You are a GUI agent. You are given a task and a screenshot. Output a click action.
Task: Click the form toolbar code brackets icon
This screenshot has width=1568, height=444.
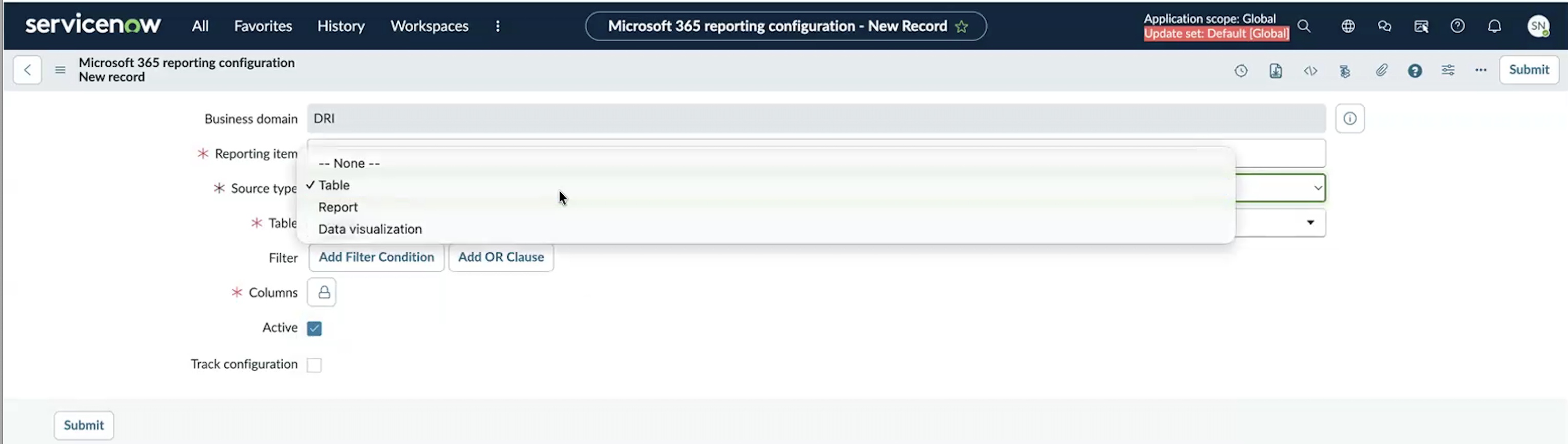[1310, 71]
